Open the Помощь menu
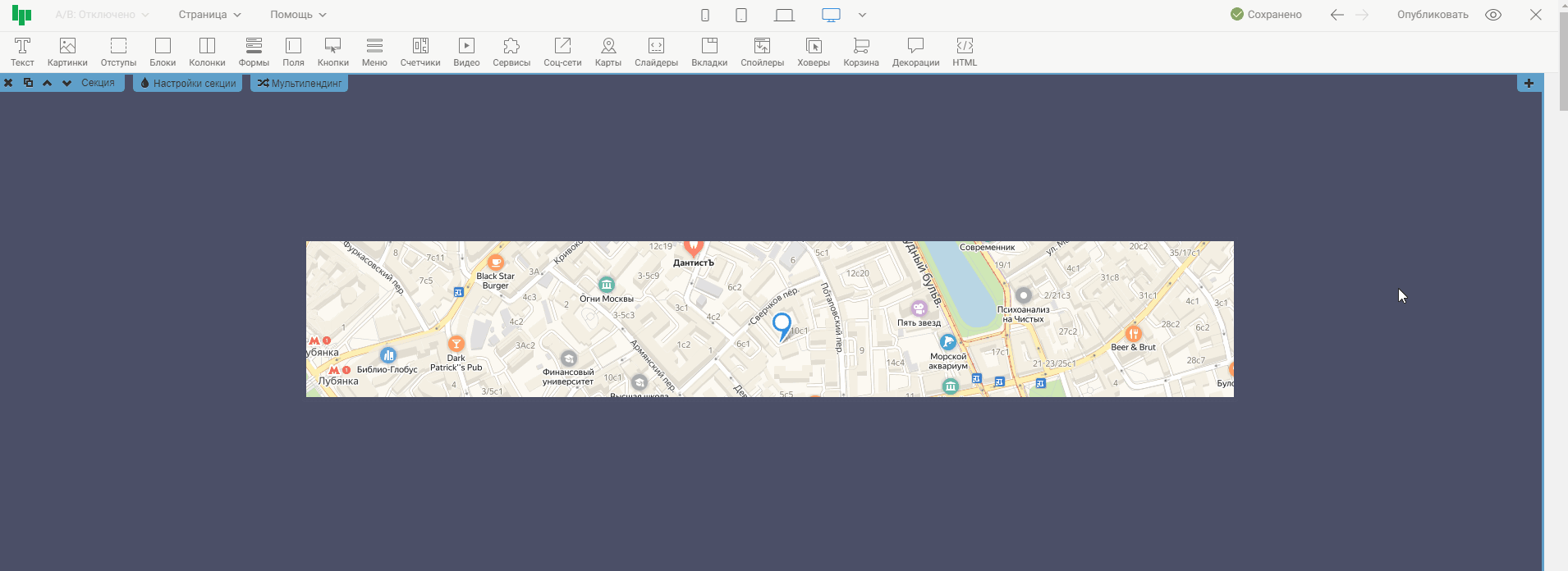1568x571 pixels. [x=298, y=15]
